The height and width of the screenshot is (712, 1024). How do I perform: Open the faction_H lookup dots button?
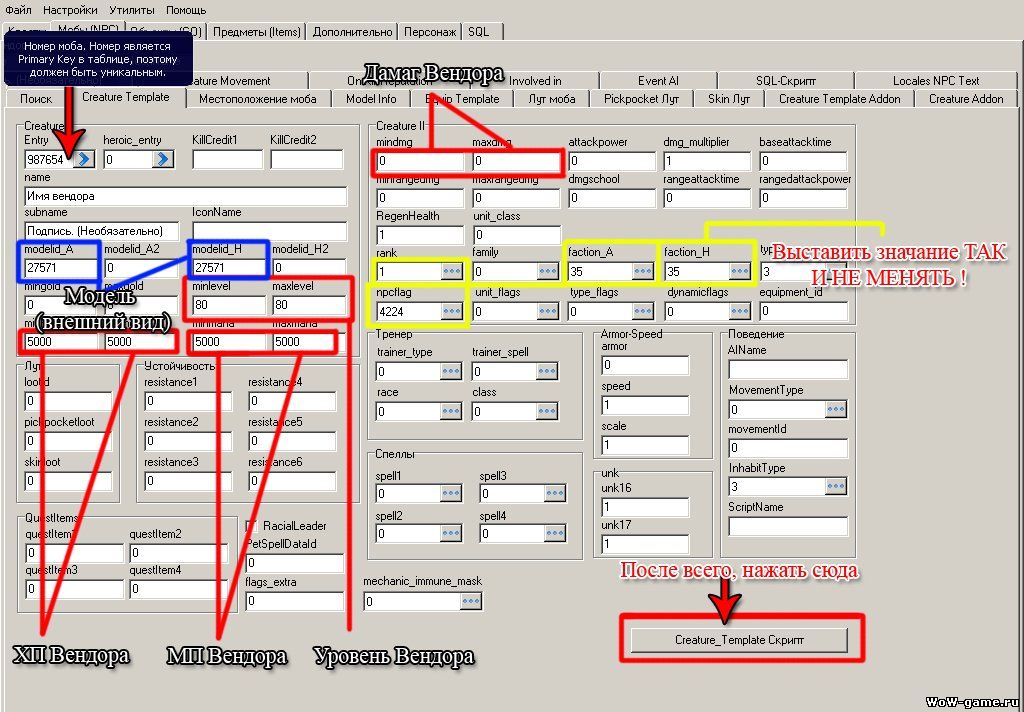point(739,271)
